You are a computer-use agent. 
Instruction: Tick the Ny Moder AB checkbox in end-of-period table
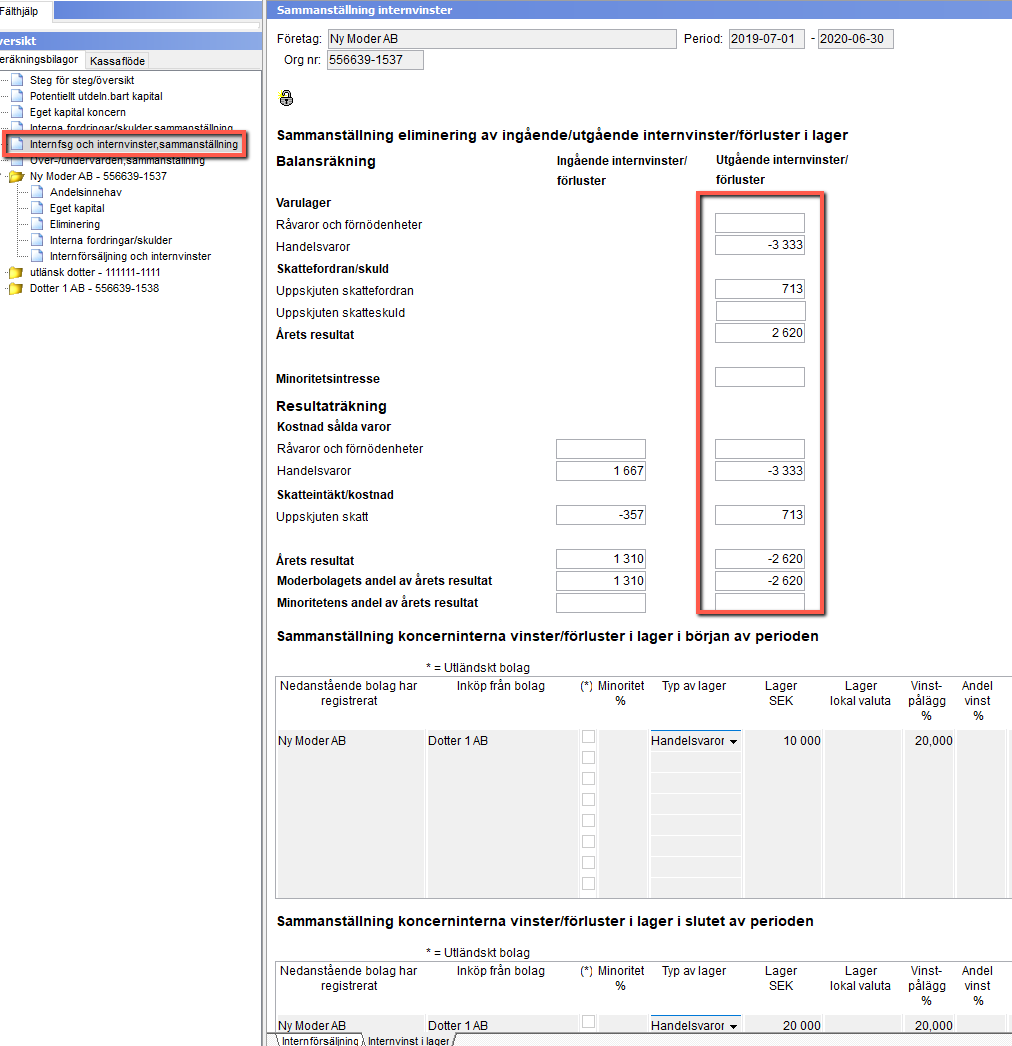point(588,1021)
